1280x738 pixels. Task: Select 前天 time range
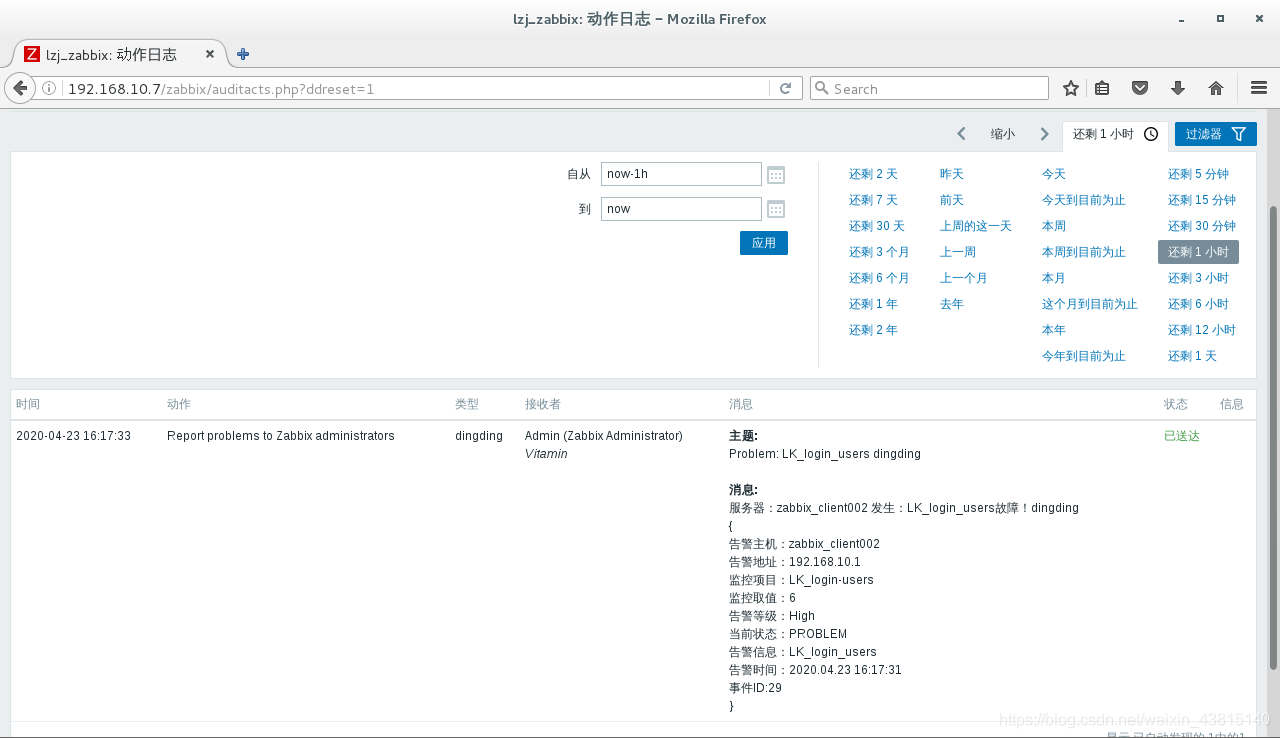click(952, 200)
